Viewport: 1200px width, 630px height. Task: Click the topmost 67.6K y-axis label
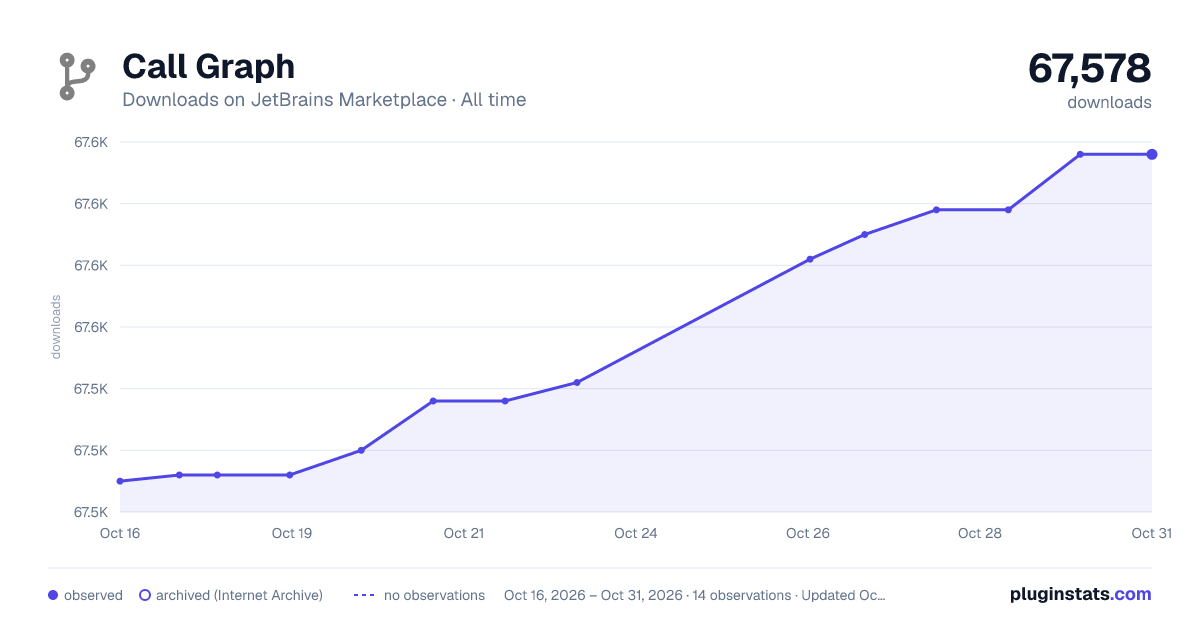pos(91,142)
